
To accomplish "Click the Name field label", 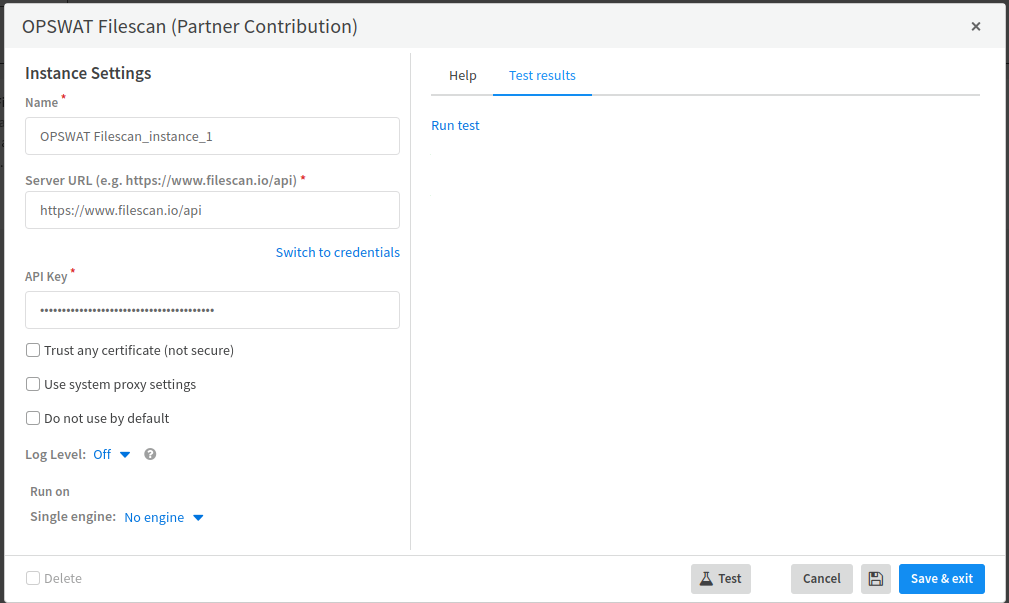I will [x=42, y=103].
